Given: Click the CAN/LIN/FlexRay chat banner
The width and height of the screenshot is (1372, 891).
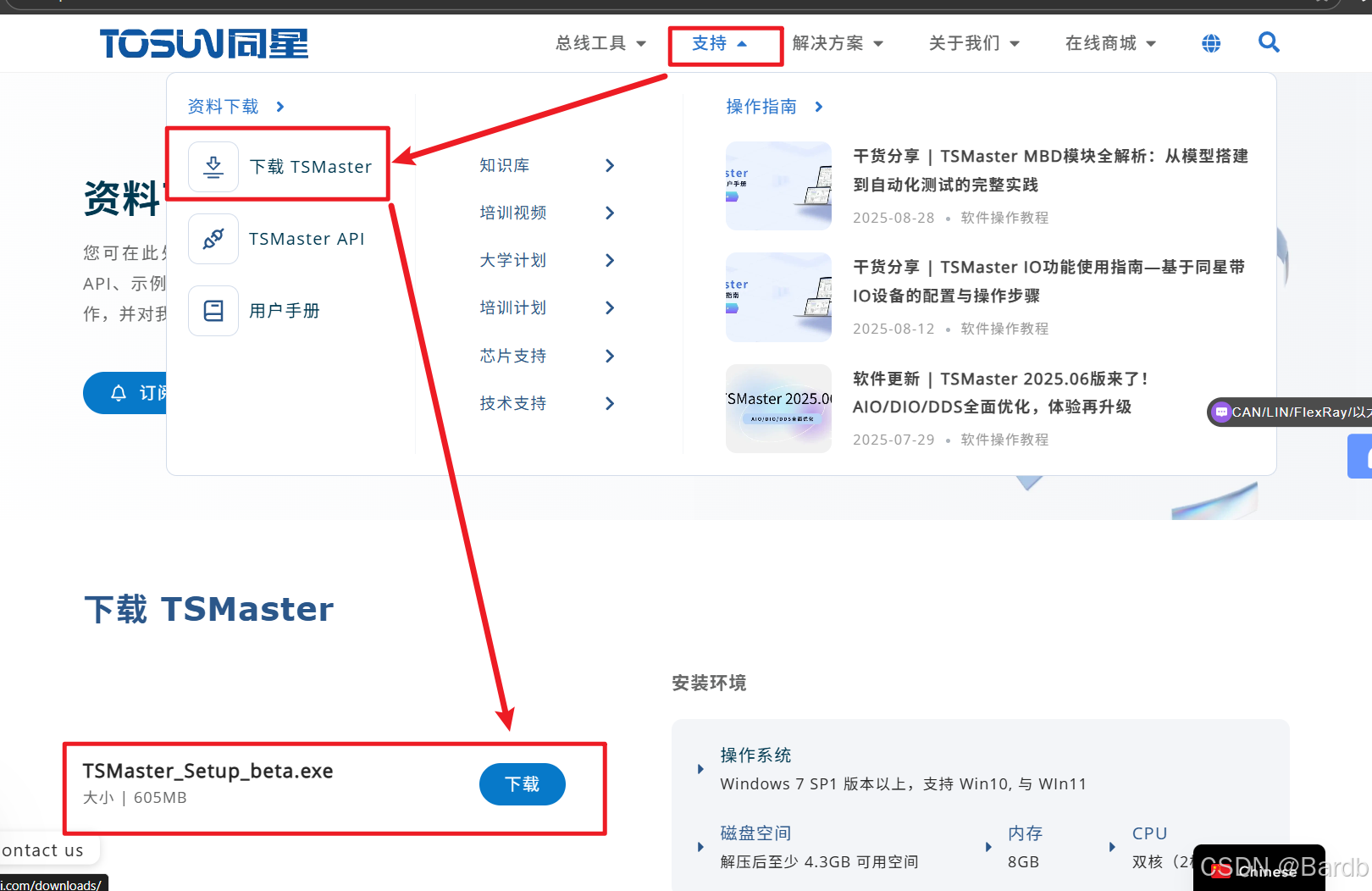Looking at the screenshot, I should [1290, 412].
